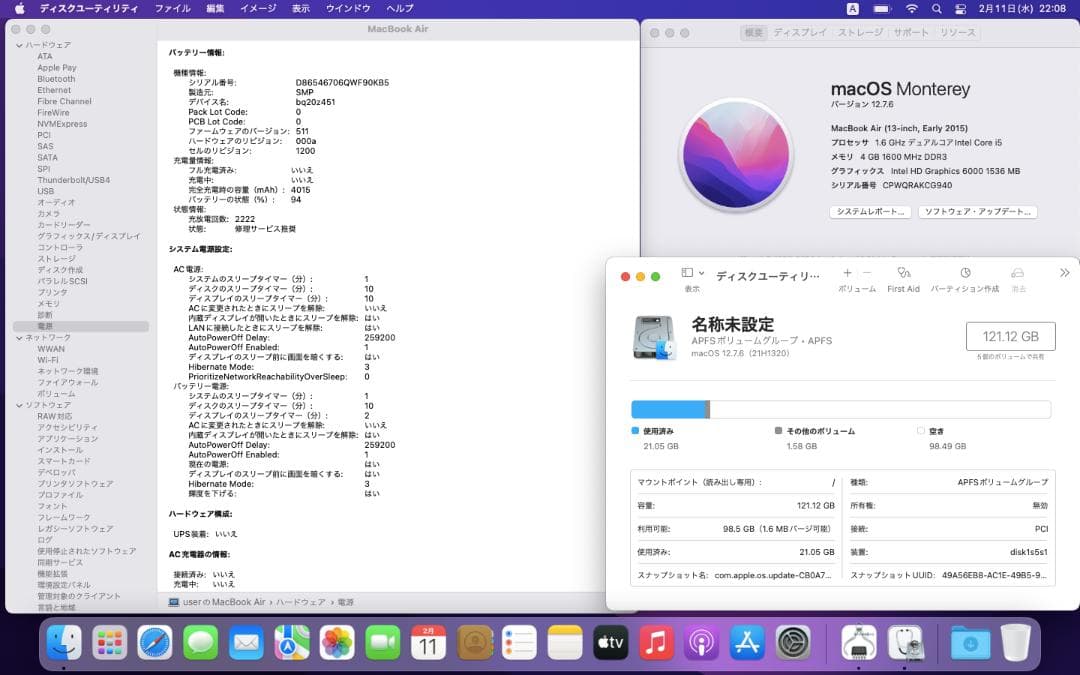
Task: Open Spotlight search in menu bar
Action: coord(936,9)
